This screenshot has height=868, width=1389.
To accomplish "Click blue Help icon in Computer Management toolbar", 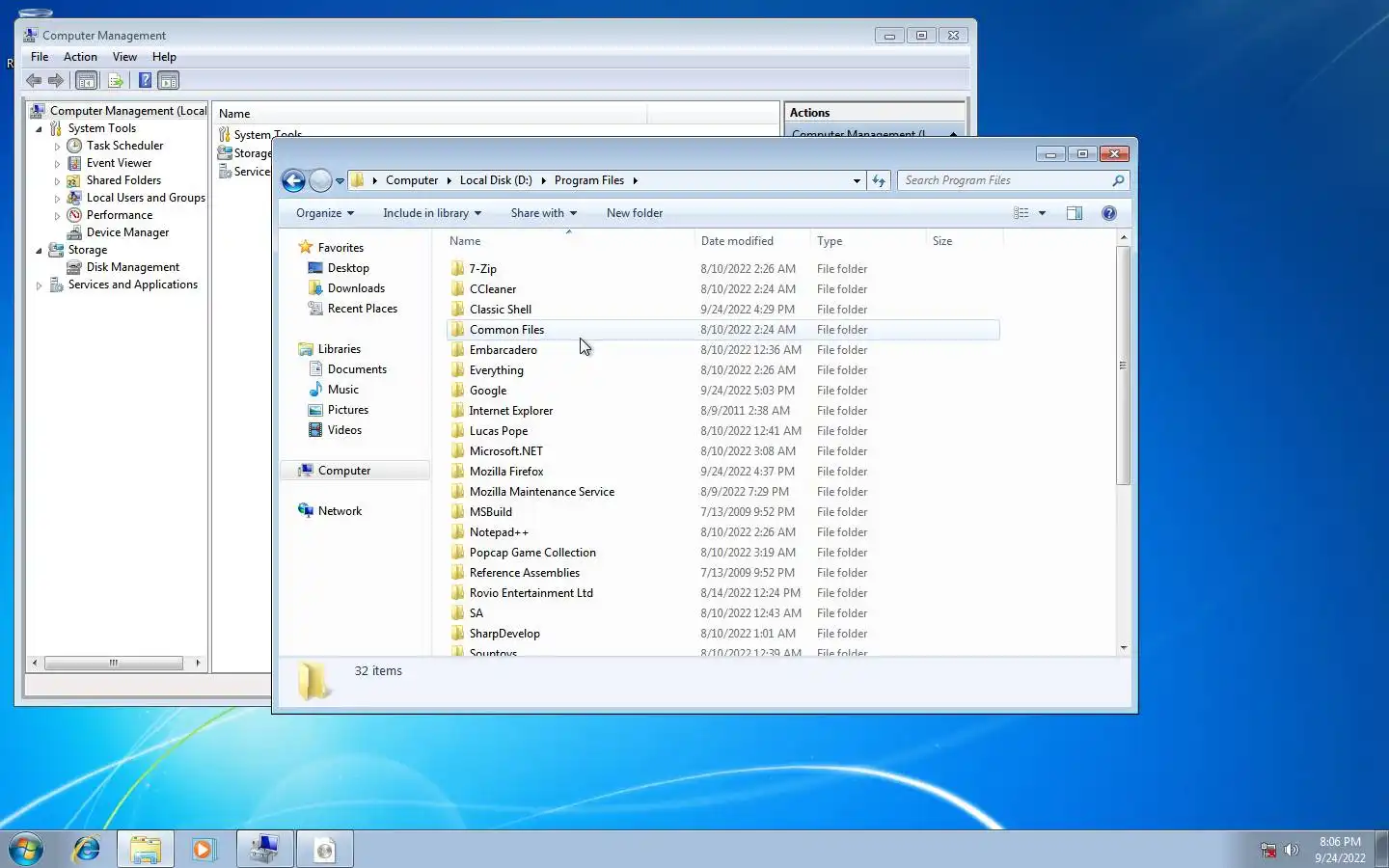I will coord(145,81).
